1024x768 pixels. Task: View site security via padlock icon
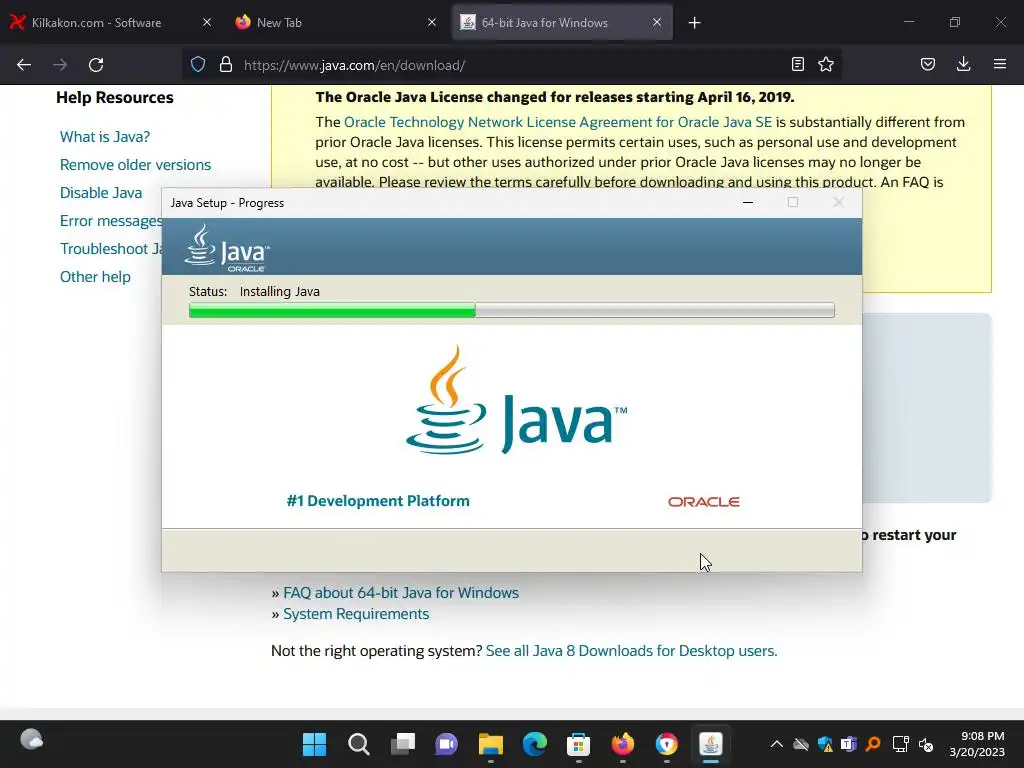tap(226, 64)
